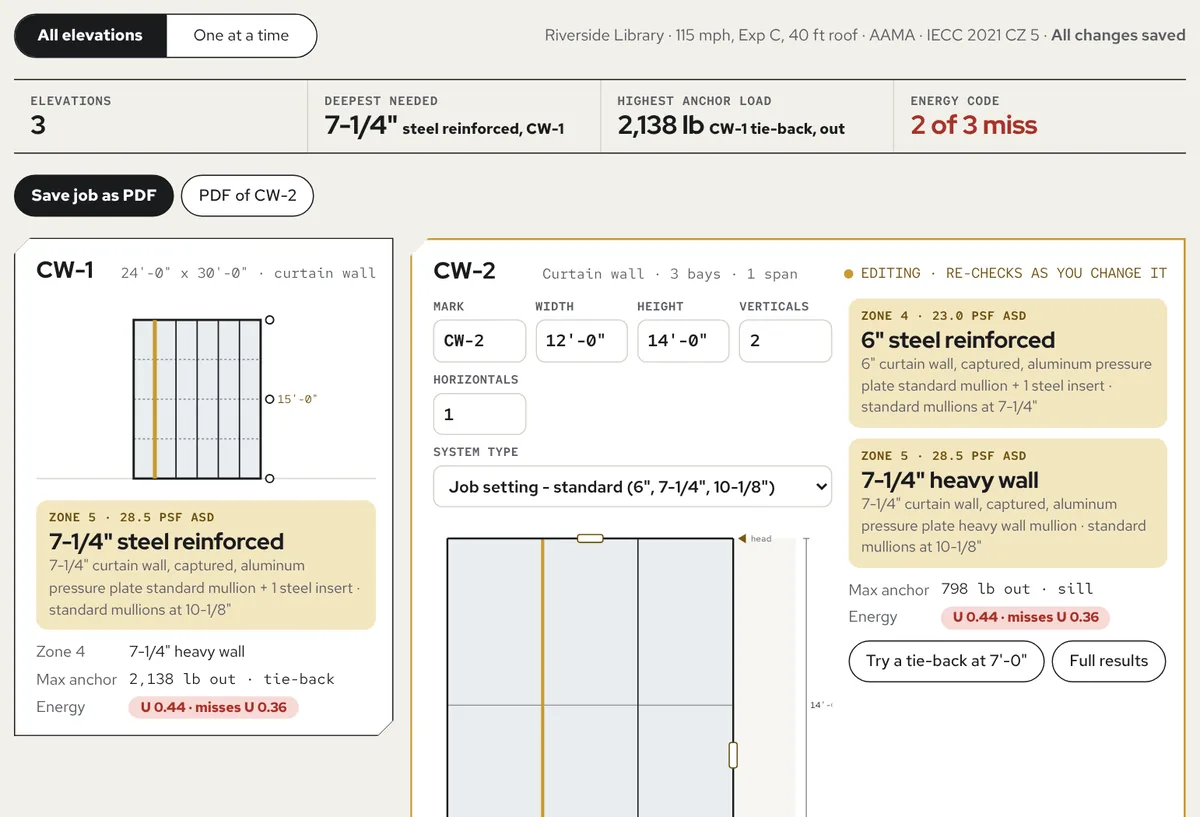The image size is (1200, 817).
Task: Click the amber editing status dot
Action: click(849, 274)
